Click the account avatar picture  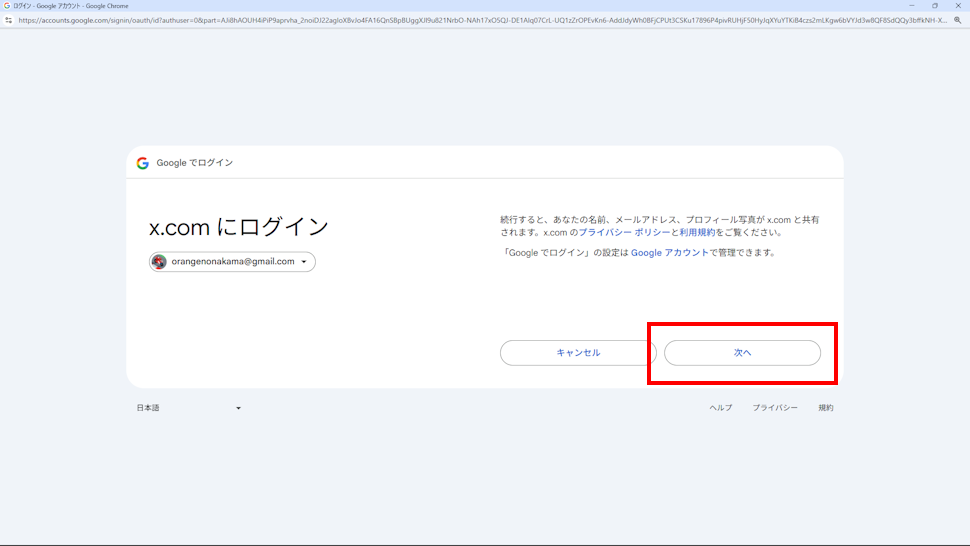159,262
